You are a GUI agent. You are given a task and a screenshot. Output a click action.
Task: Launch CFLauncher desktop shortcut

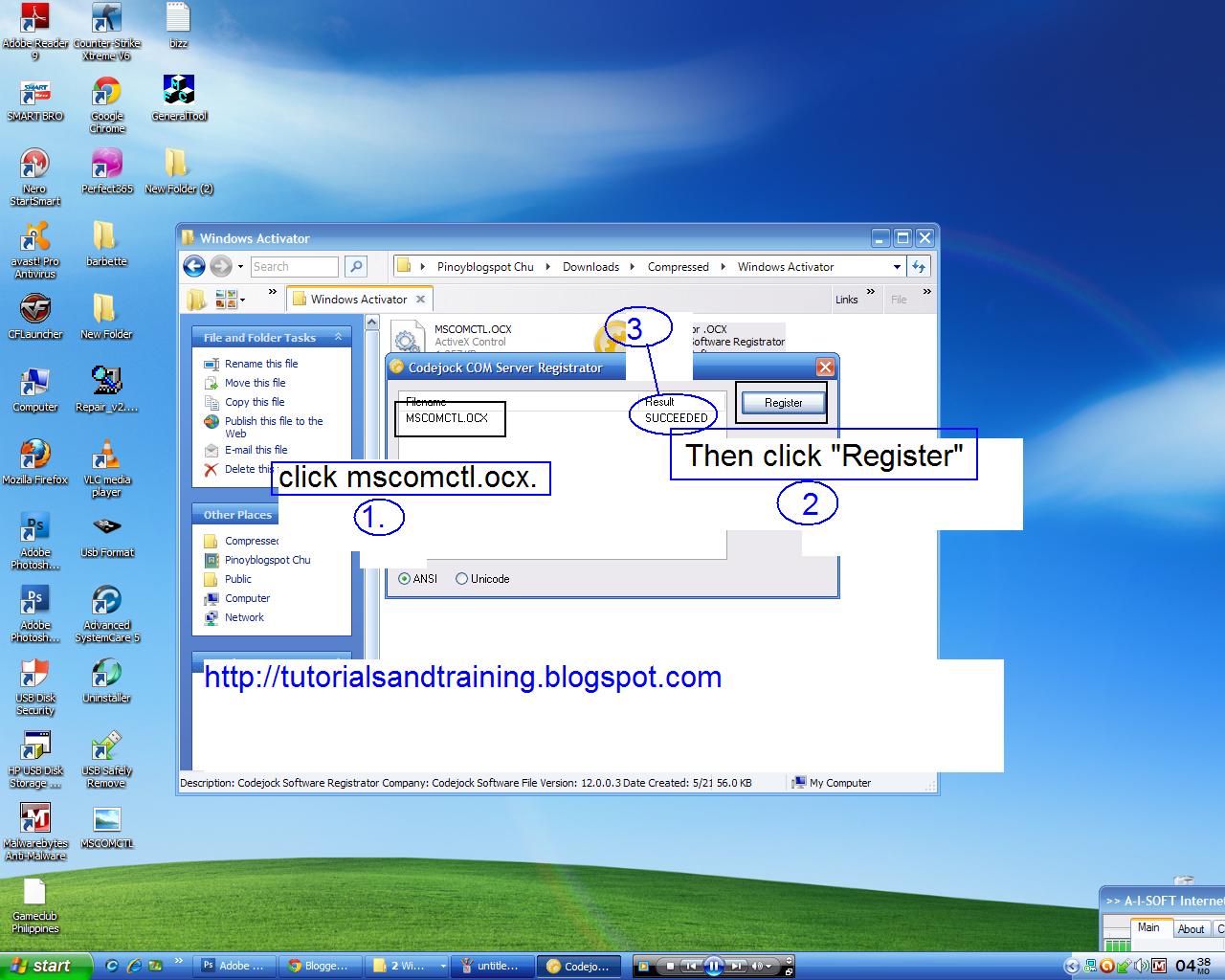[35, 318]
